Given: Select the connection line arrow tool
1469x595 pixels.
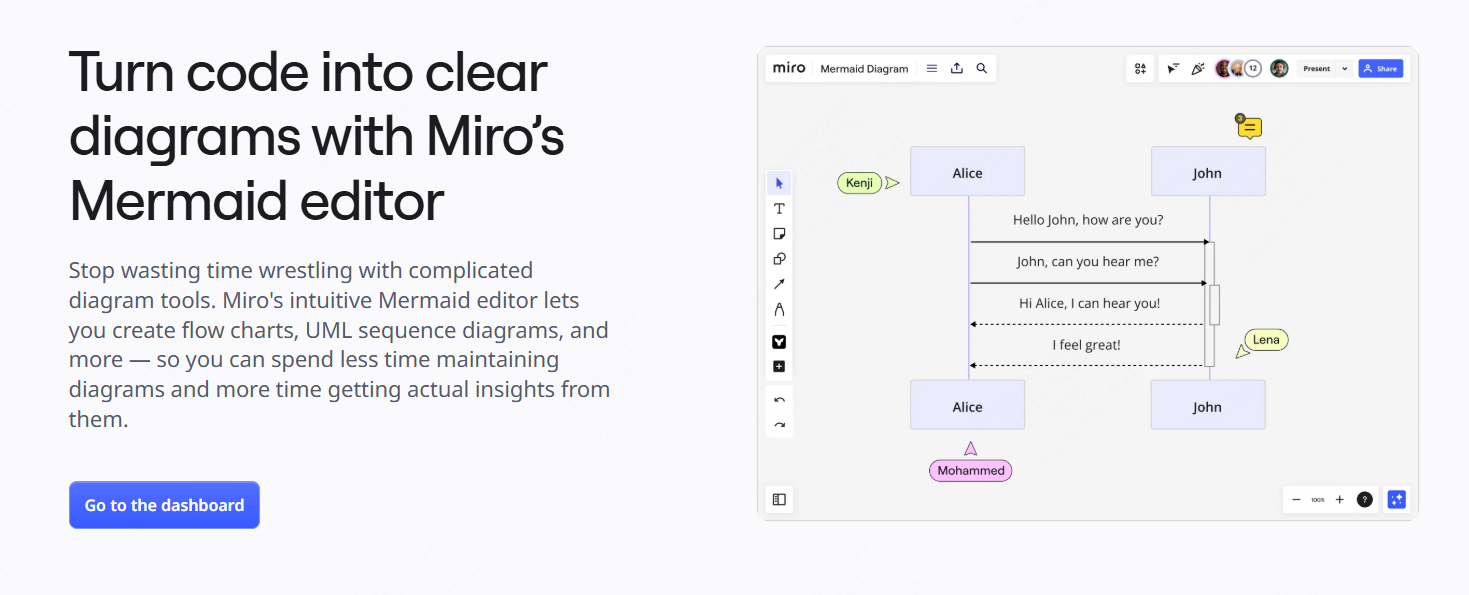Looking at the screenshot, I should [x=780, y=284].
